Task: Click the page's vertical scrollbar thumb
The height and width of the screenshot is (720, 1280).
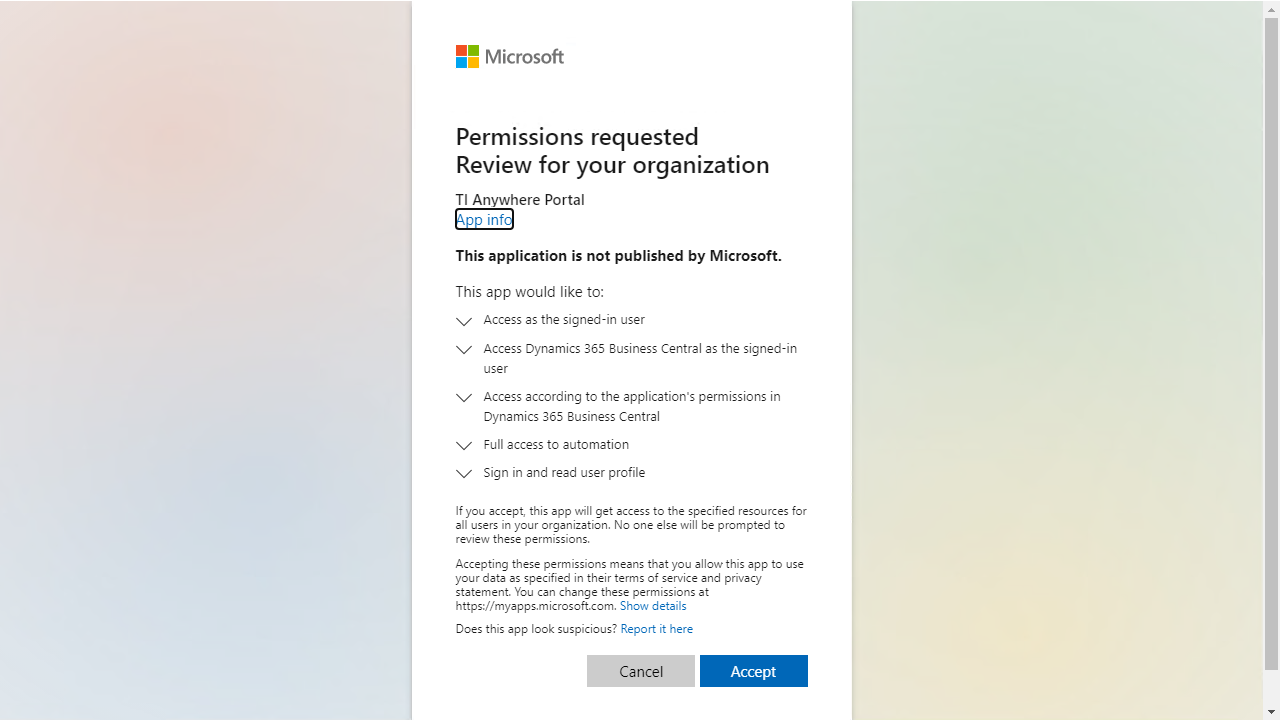Action: 1271,340
